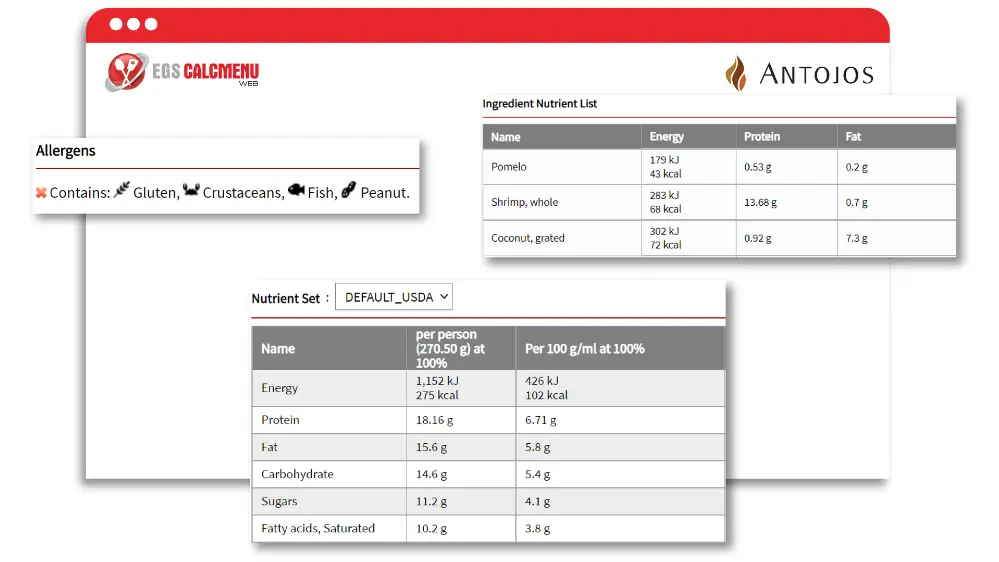Click per person protein 18.16 g value

click(x=435, y=421)
